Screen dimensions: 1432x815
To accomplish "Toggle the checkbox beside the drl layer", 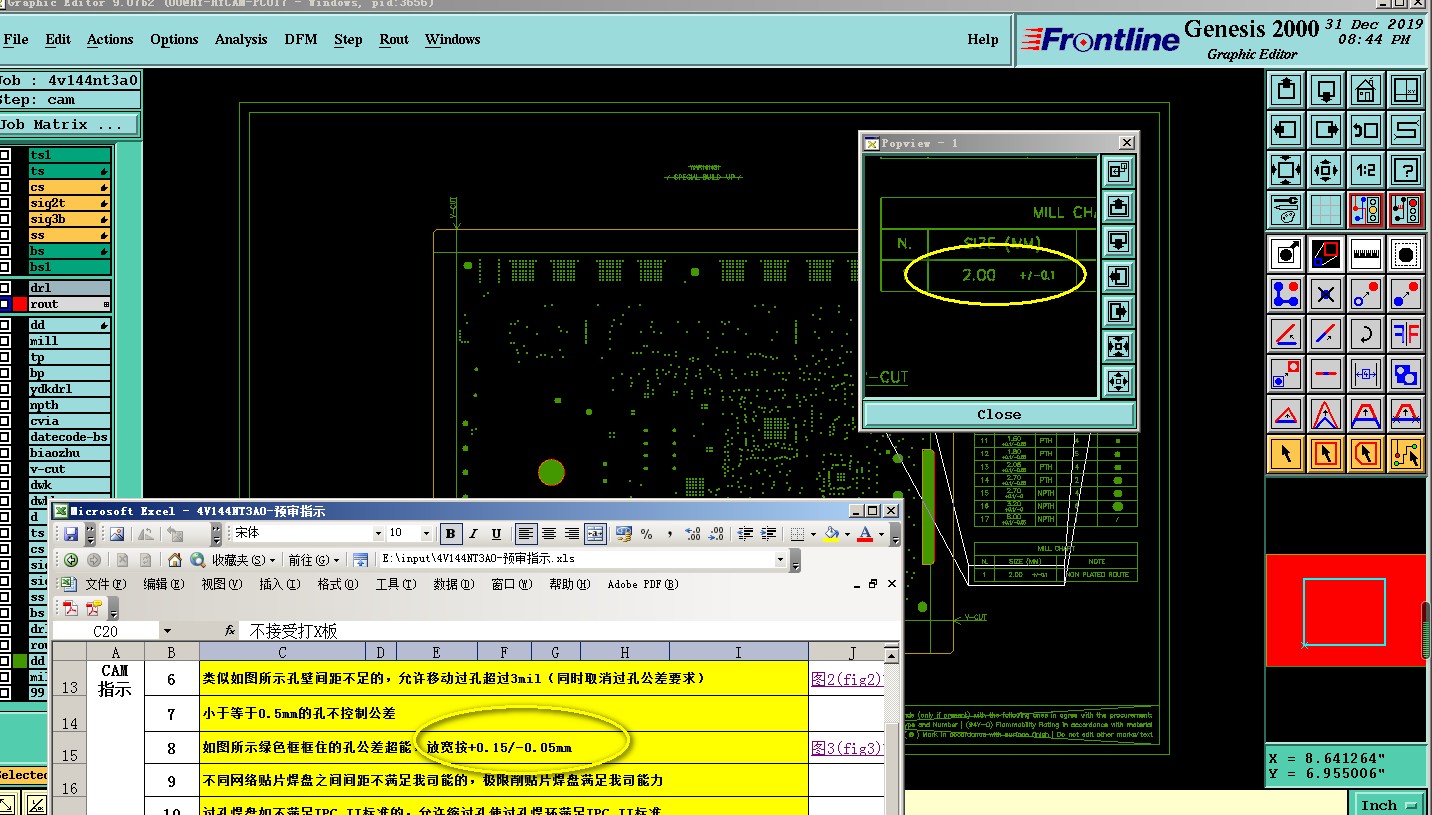I will 5,288.
